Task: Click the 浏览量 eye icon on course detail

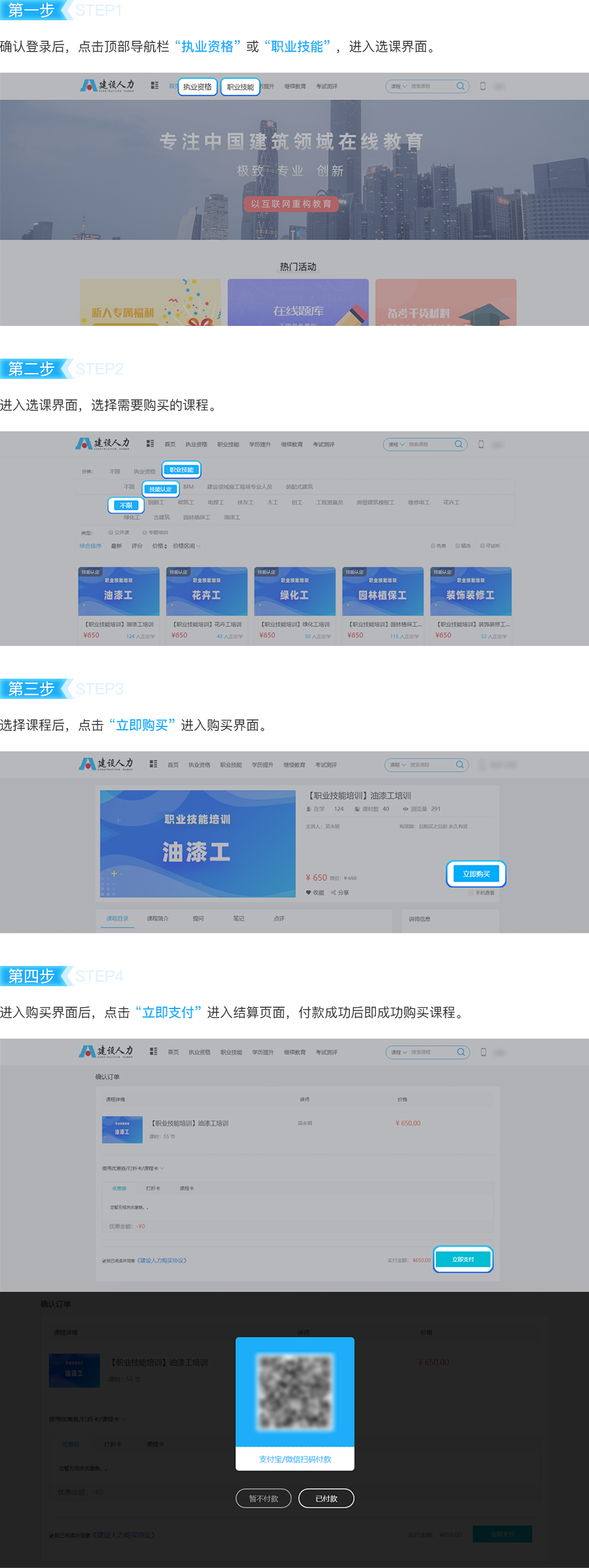Action: (406, 809)
